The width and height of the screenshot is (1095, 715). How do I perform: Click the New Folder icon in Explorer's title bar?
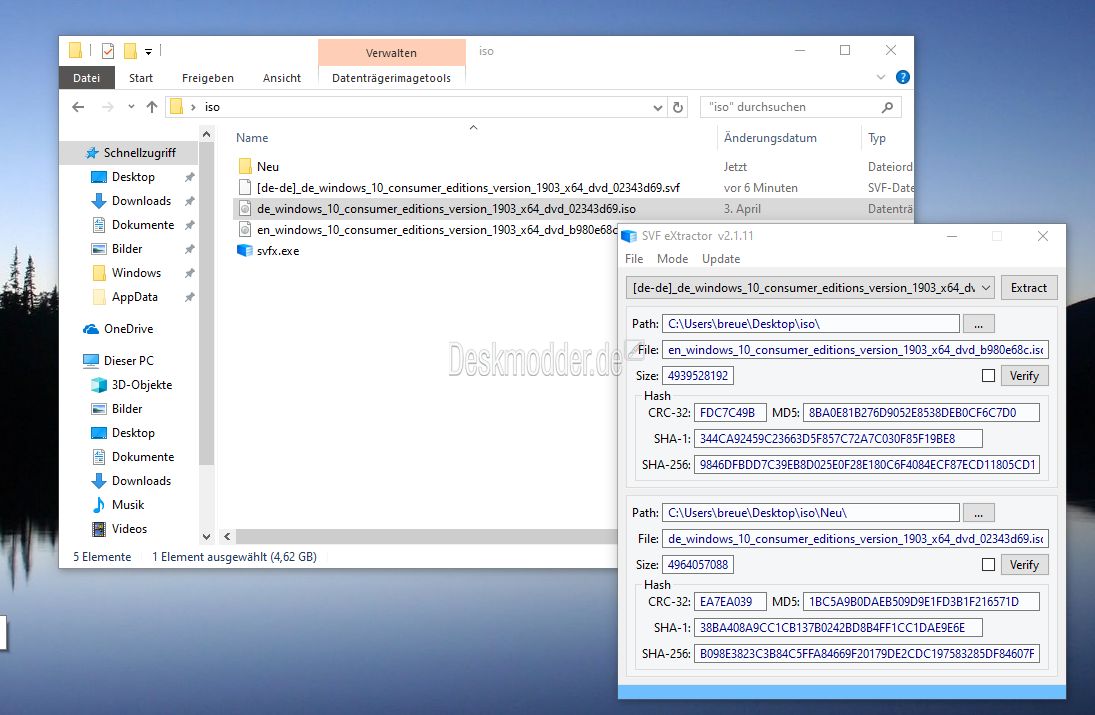tap(130, 51)
